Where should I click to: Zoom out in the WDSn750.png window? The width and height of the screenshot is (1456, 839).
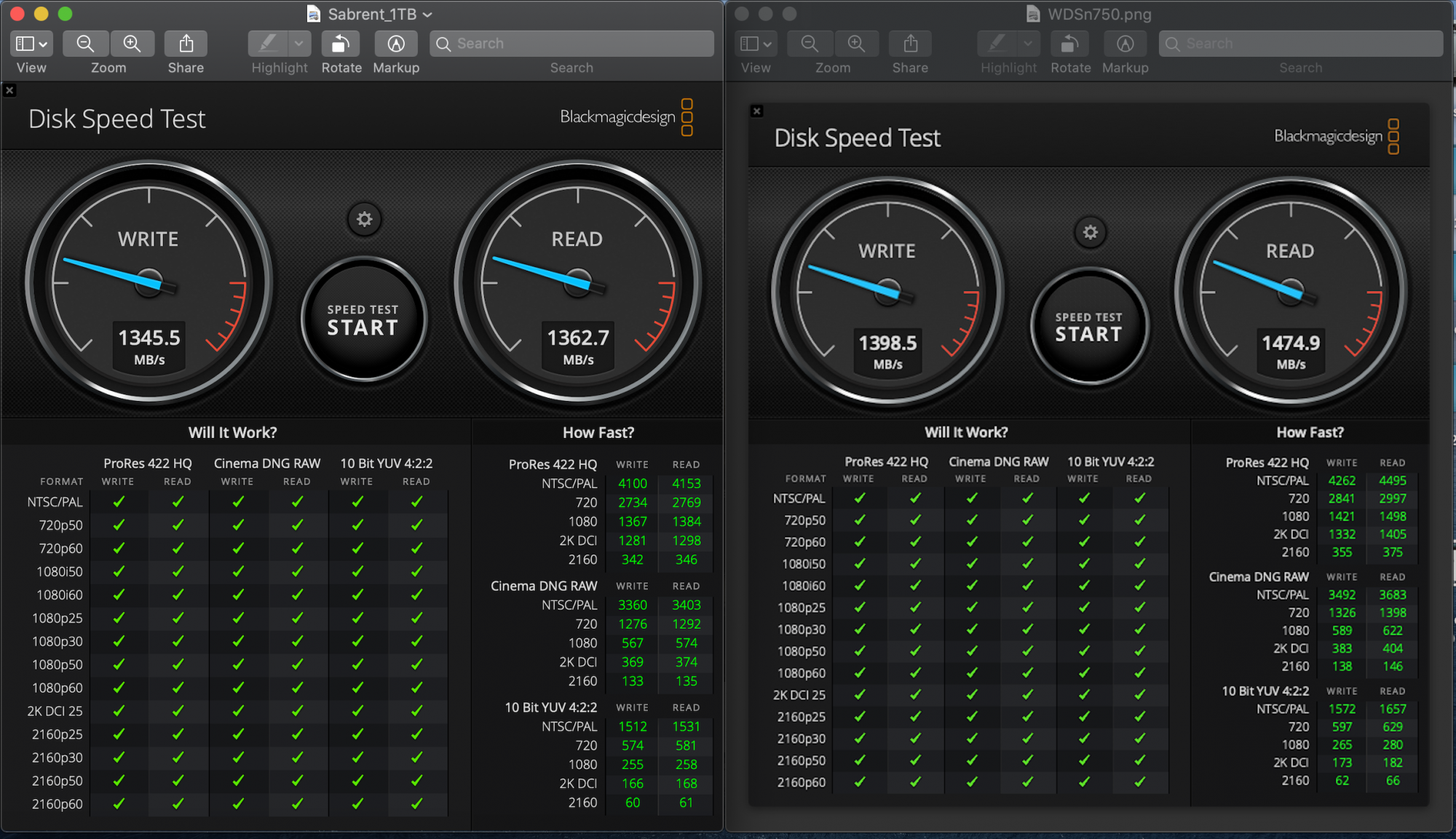pos(810,44)
